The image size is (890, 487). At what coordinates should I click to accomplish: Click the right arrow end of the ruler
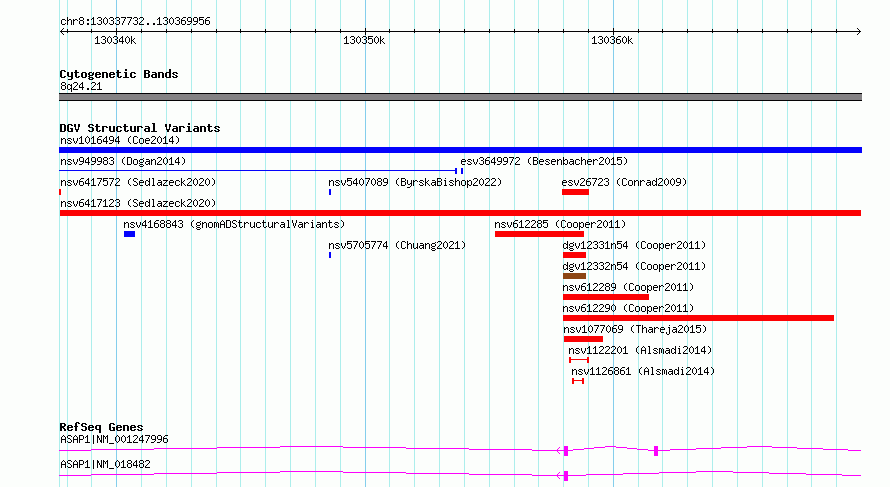[x=859, y=32]
